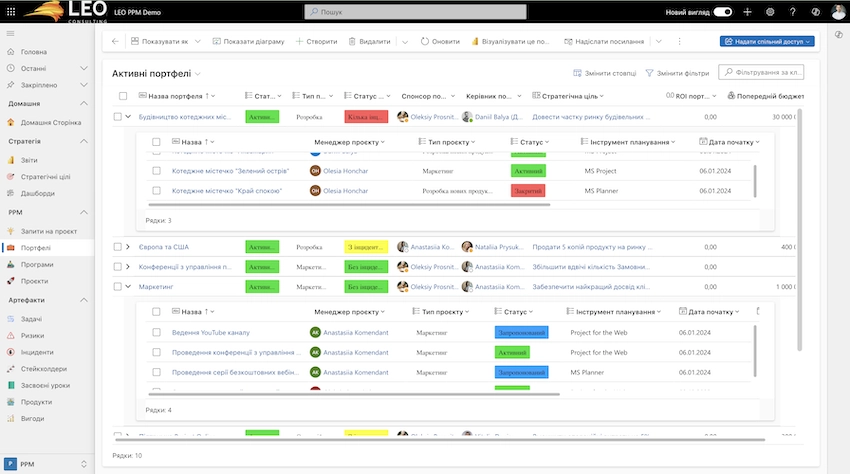Click the Надати спільний доступ button

pos(766,41)
